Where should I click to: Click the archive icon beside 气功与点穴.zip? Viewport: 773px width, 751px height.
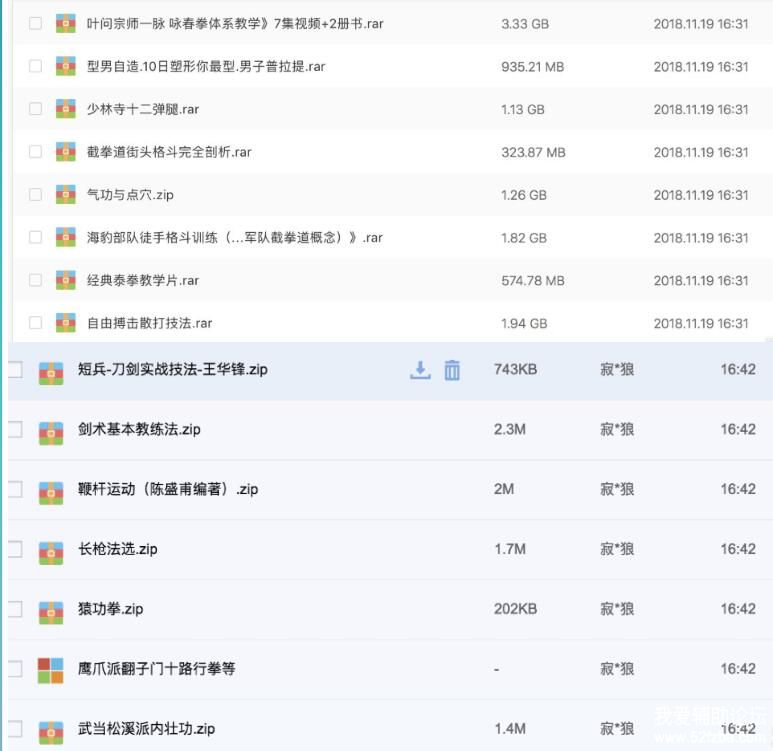point(66,195)
